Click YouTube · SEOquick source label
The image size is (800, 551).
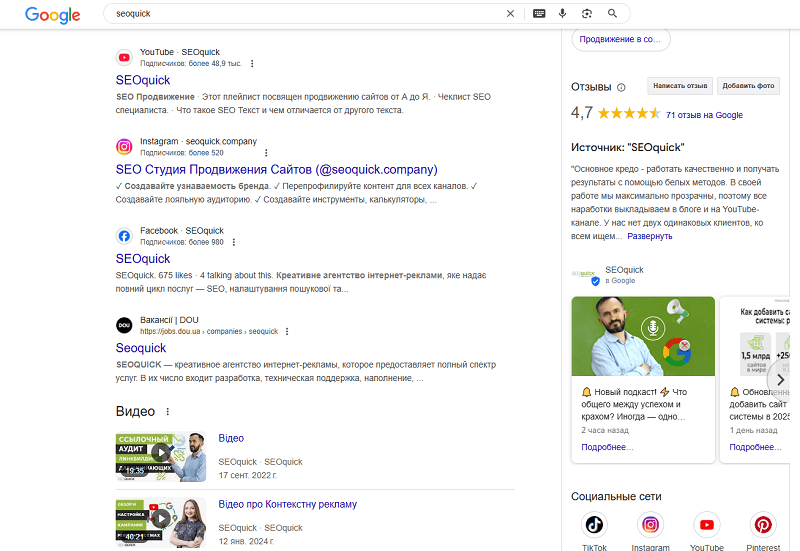pos(180,52)
